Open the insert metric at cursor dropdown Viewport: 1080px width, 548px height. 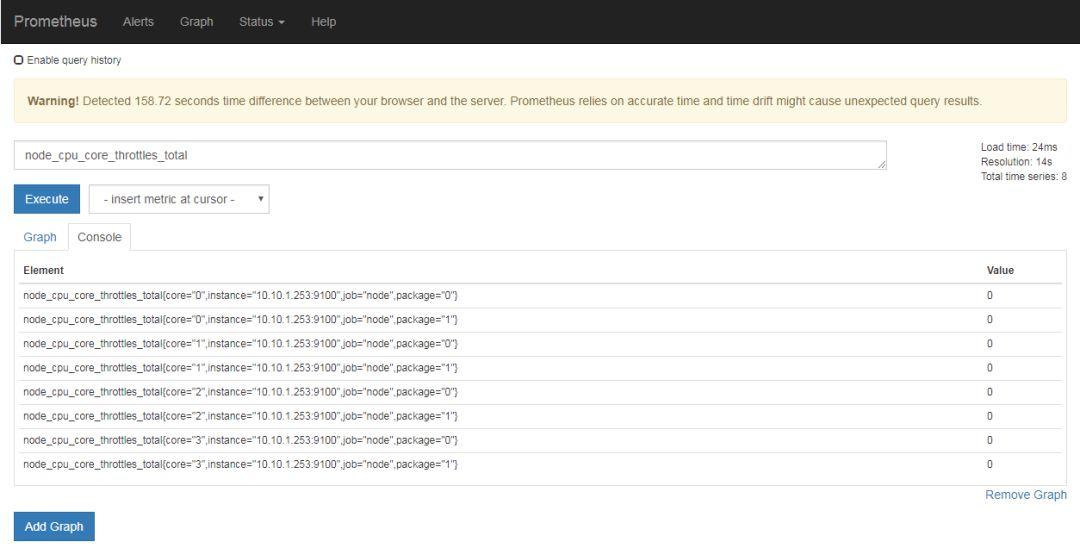[179, 199]
